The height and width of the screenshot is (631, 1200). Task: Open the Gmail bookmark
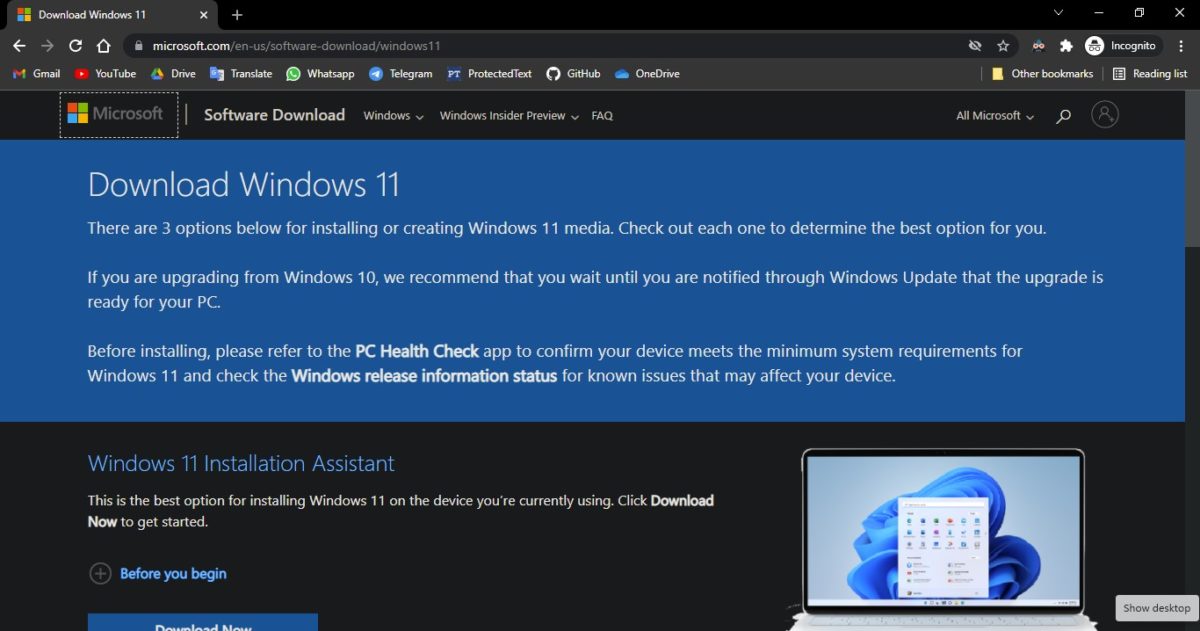coord(36,74)
